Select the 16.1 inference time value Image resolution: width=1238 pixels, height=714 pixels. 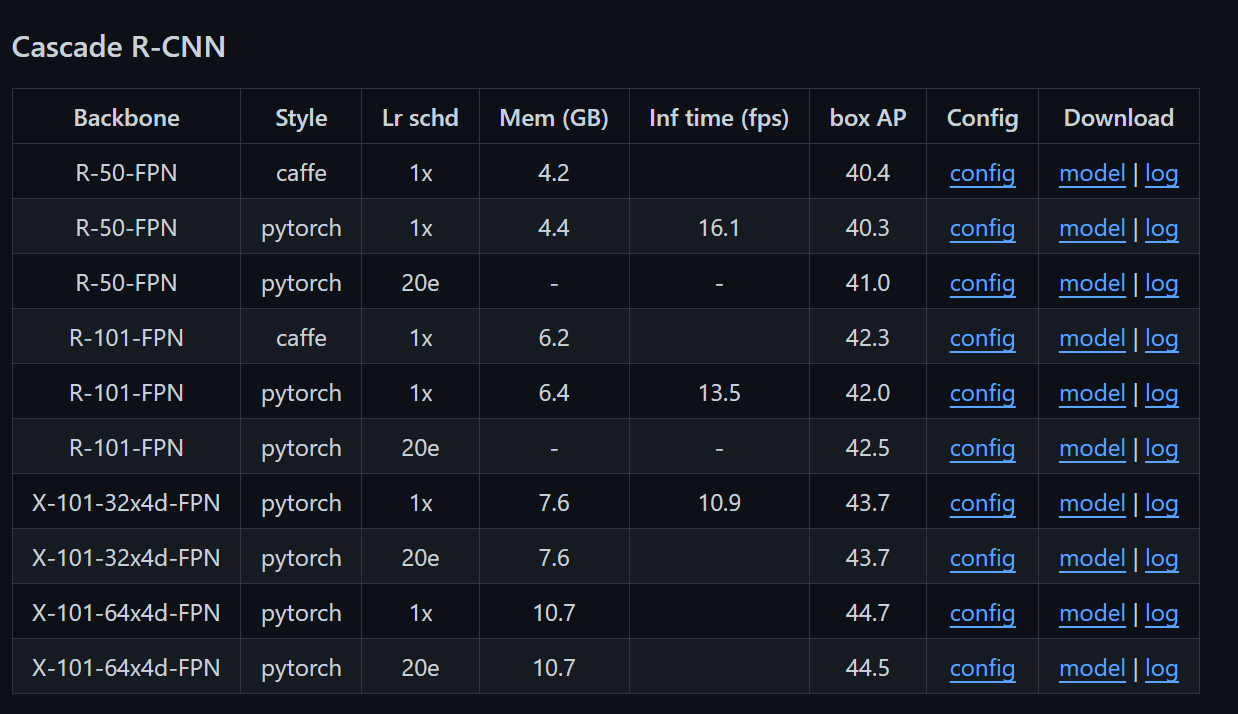click(719, 228)
